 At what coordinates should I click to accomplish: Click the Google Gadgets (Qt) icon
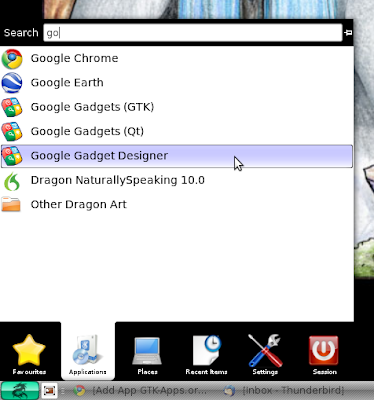[x=12, y=132]
